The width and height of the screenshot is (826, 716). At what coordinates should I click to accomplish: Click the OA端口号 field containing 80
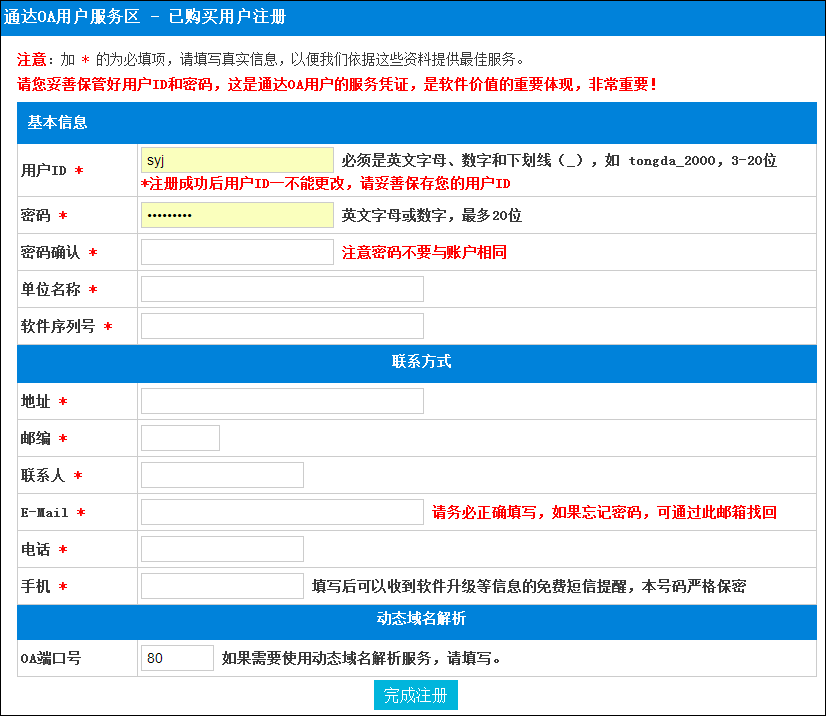[177, 658]
